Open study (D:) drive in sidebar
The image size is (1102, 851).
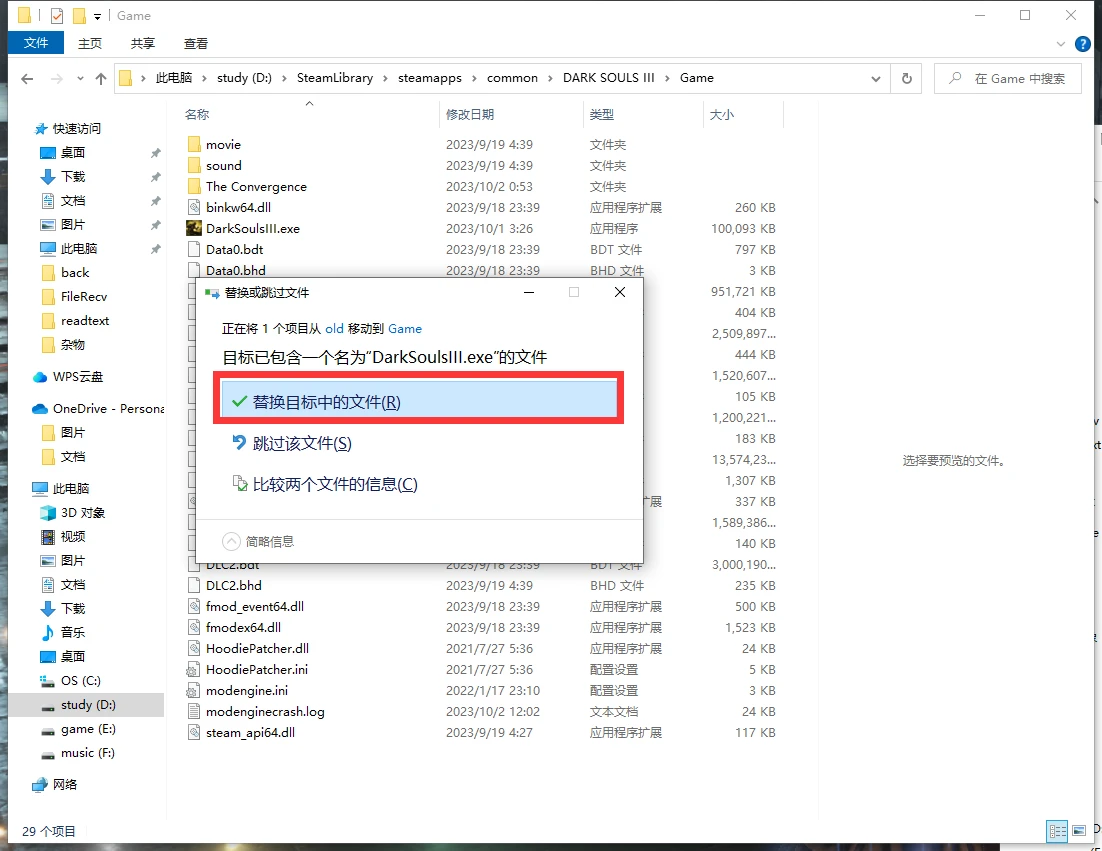click(88, 705)
